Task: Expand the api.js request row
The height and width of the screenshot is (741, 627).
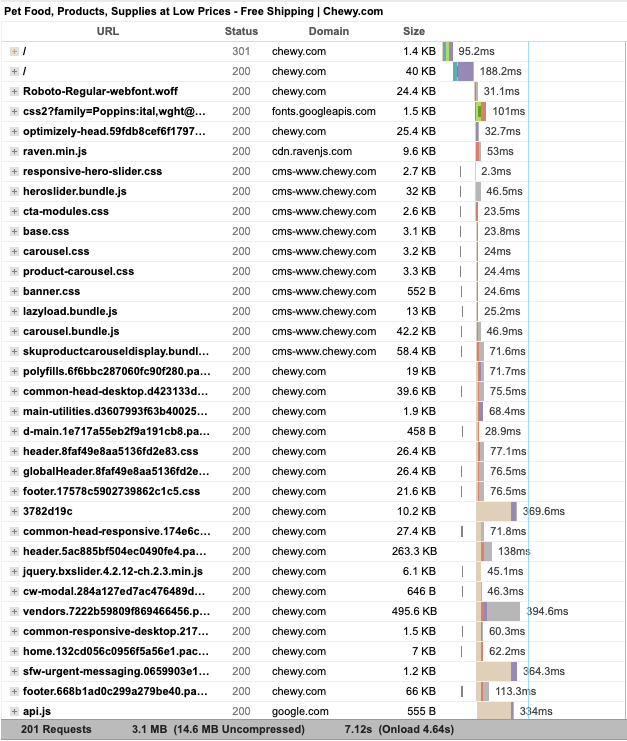Action: [x=14, y=712]
